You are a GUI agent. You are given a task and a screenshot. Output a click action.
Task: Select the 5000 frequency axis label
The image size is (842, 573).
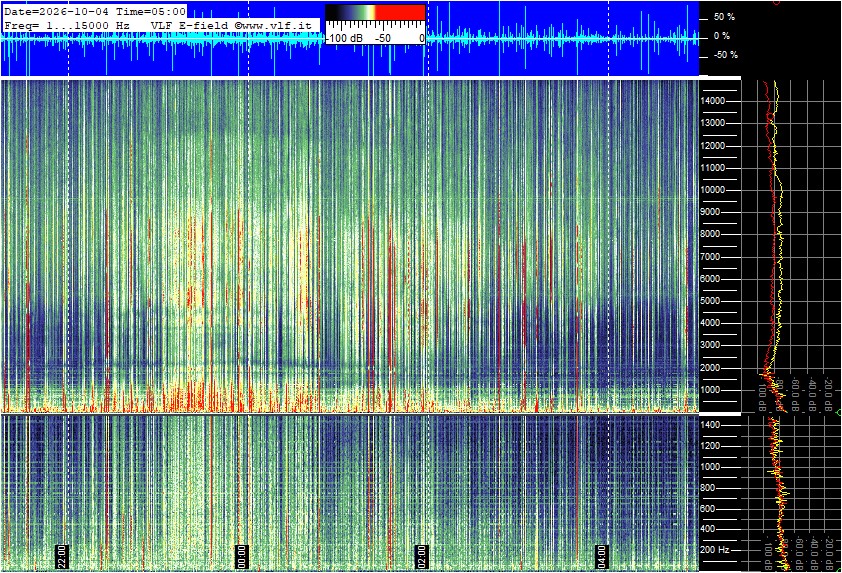tap(710, 301)
